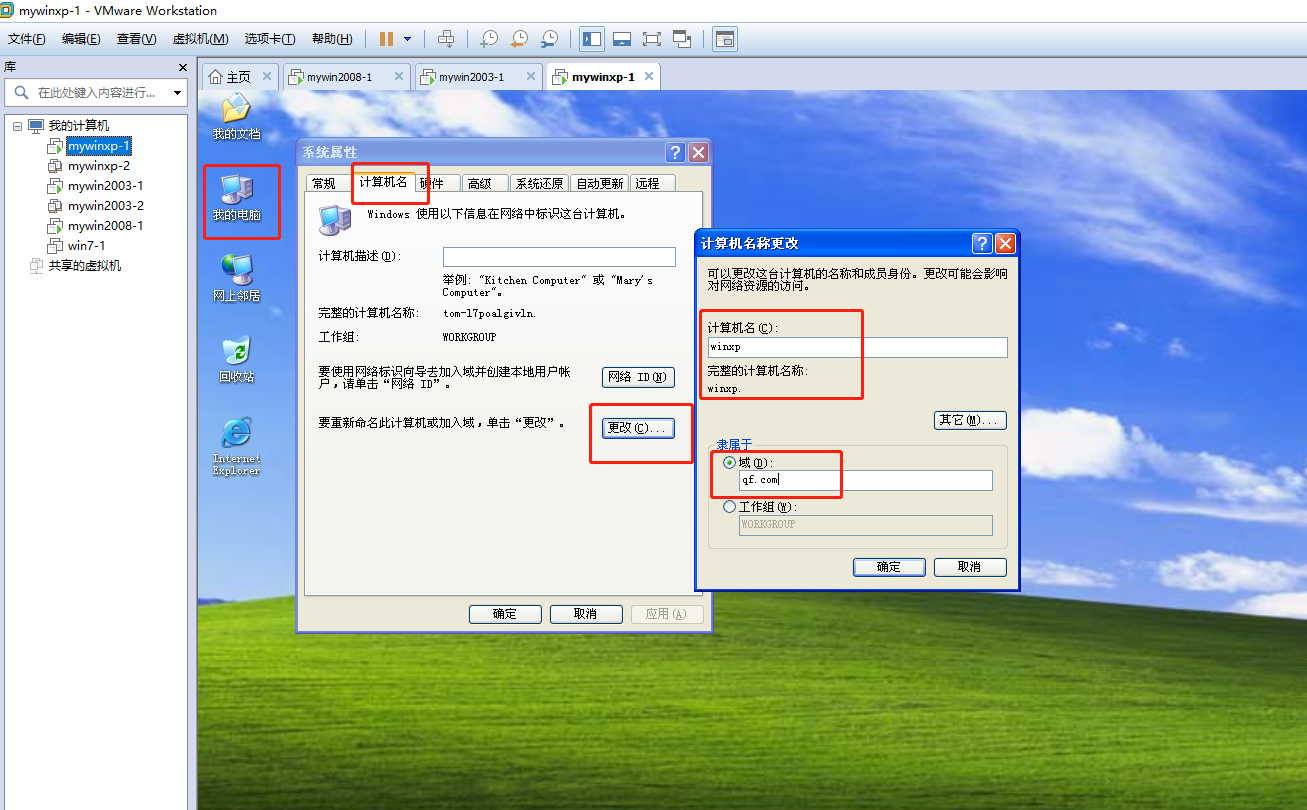Viewport: 1307px width, 810px height.
Task: Select 共享的虚拟机 in the library
Action: click(x=85, y=266)
